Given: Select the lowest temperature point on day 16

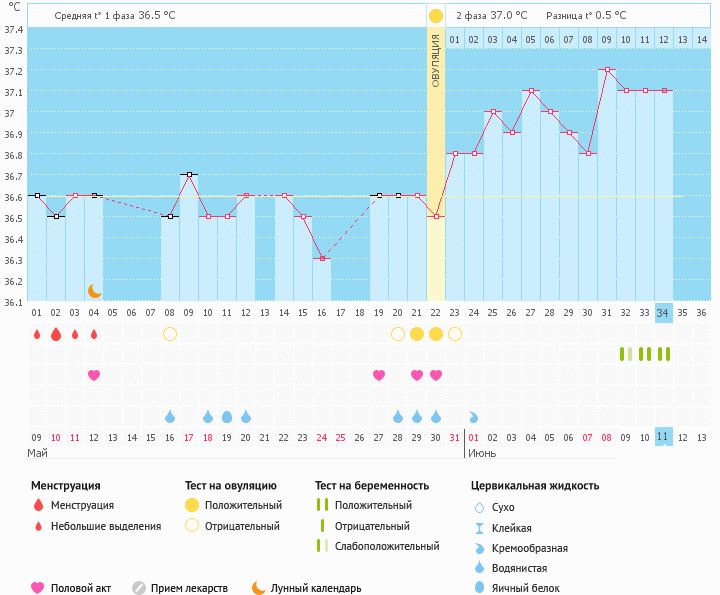Looking at the screenshot, I should coord(322,258).
